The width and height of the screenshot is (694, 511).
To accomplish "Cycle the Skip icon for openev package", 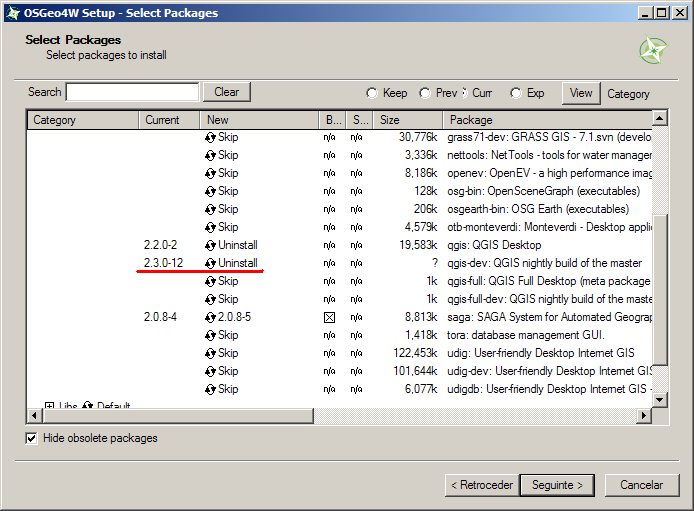I will point(210,173).
